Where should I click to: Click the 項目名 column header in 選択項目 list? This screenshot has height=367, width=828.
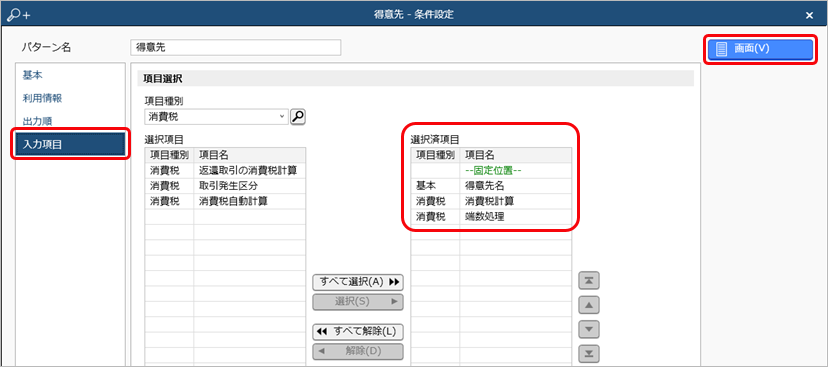pyautogui.click(x=249, y=155)
